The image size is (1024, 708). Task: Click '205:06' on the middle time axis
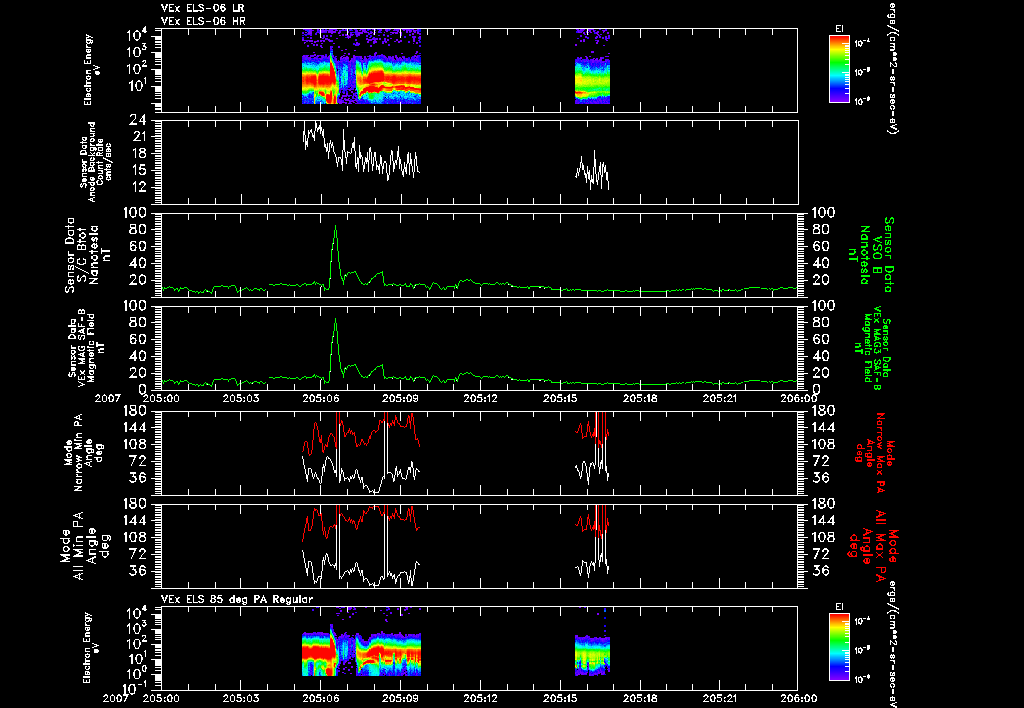pos(321,398)
